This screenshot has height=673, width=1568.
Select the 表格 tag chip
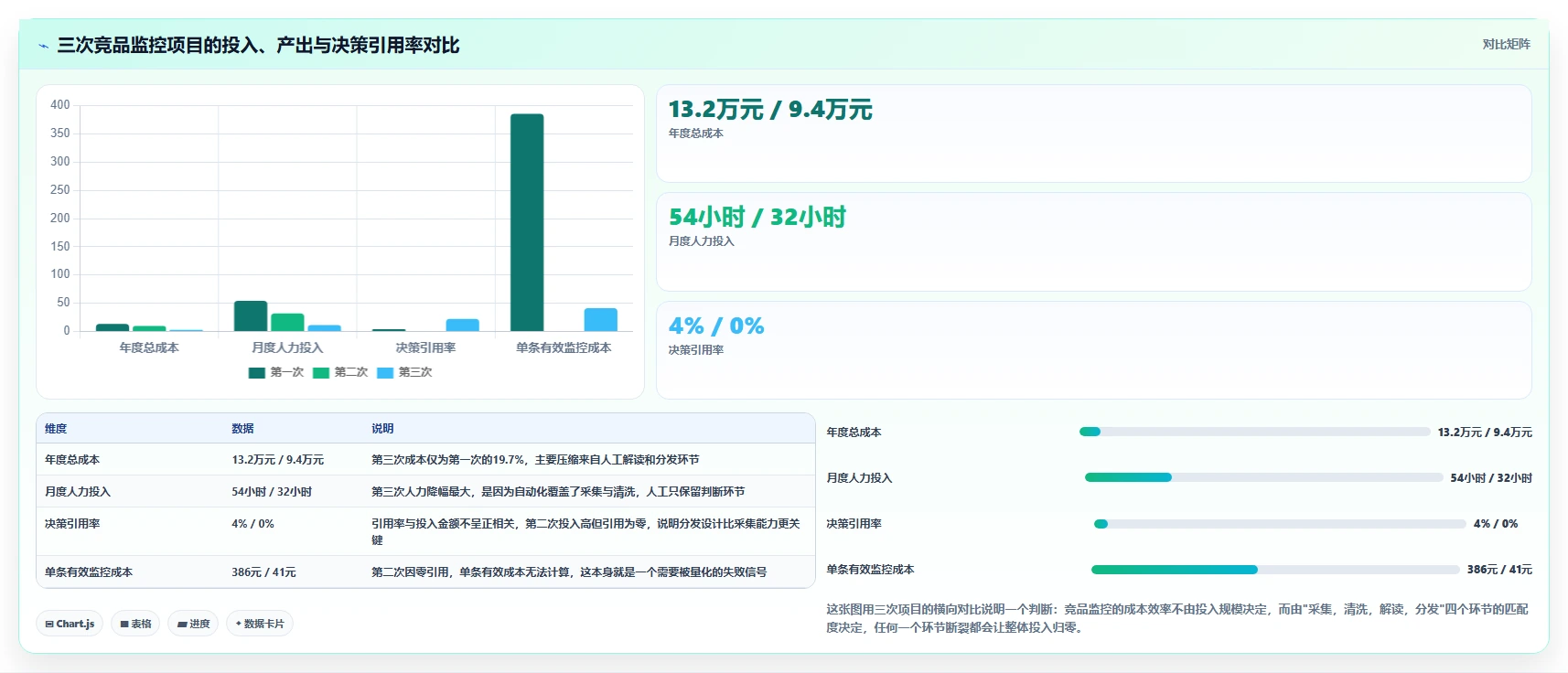(135, 624)
